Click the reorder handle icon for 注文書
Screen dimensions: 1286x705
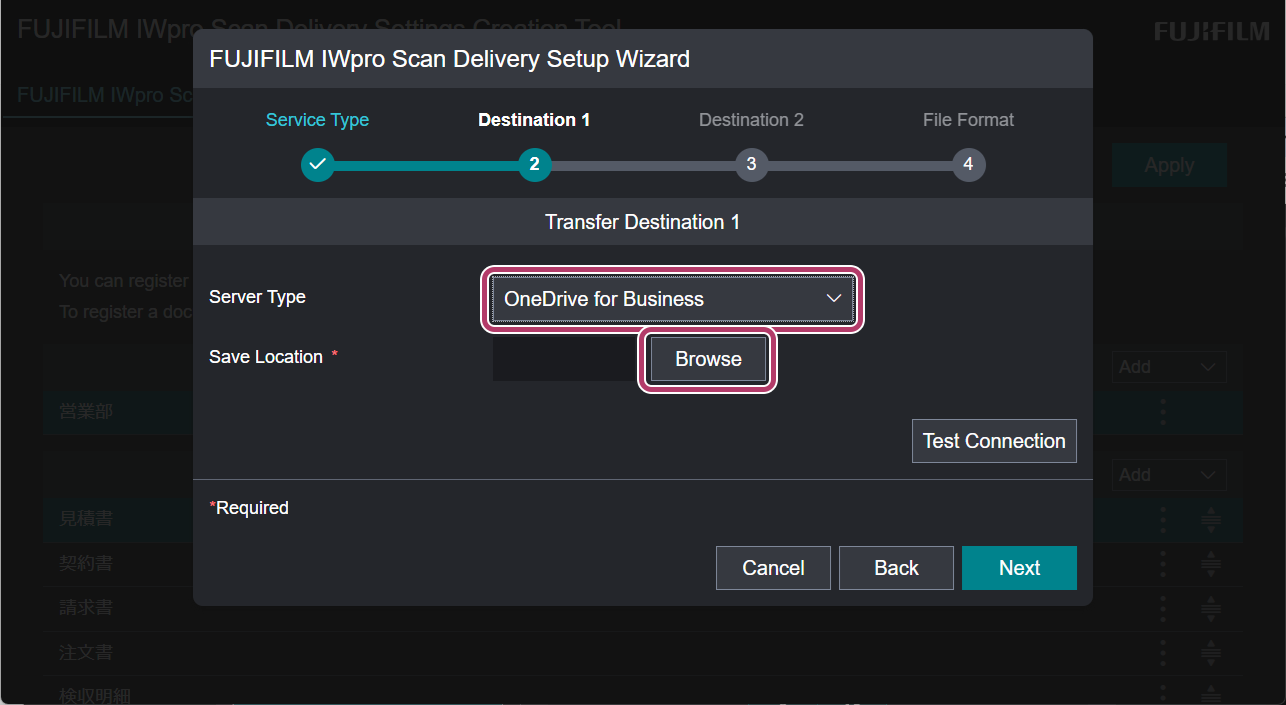(1211, 653)
